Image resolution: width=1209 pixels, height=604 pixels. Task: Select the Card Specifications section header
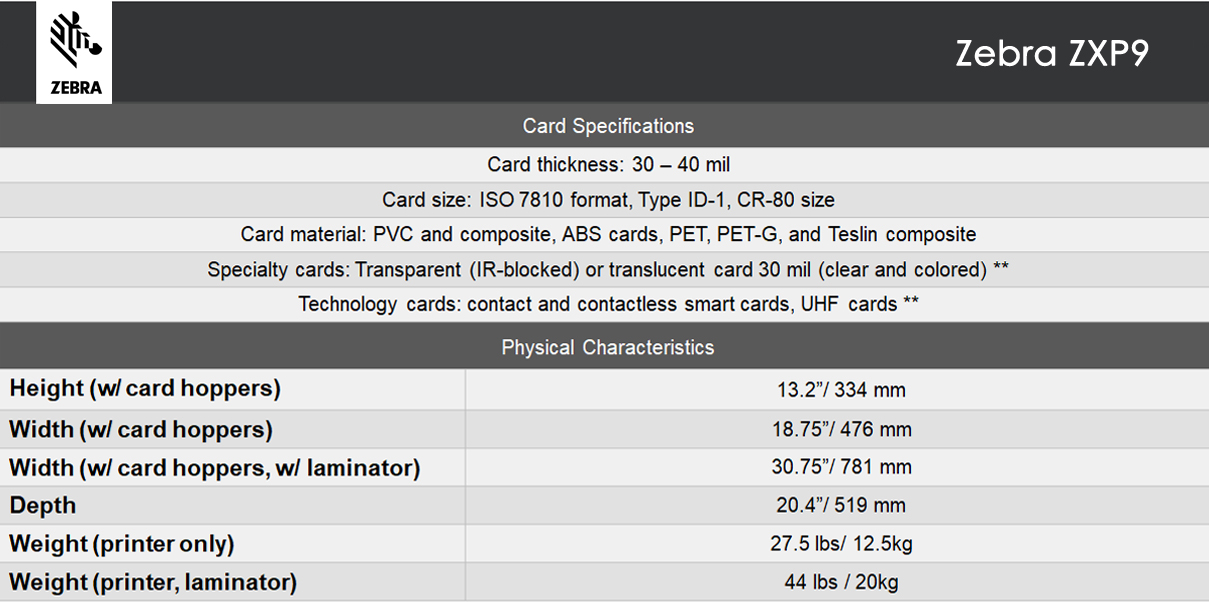608,126
